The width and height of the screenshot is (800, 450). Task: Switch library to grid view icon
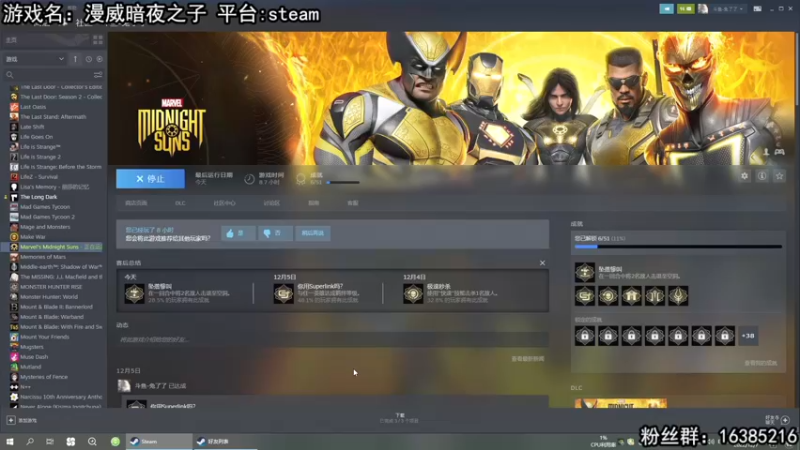click(98, 40)
